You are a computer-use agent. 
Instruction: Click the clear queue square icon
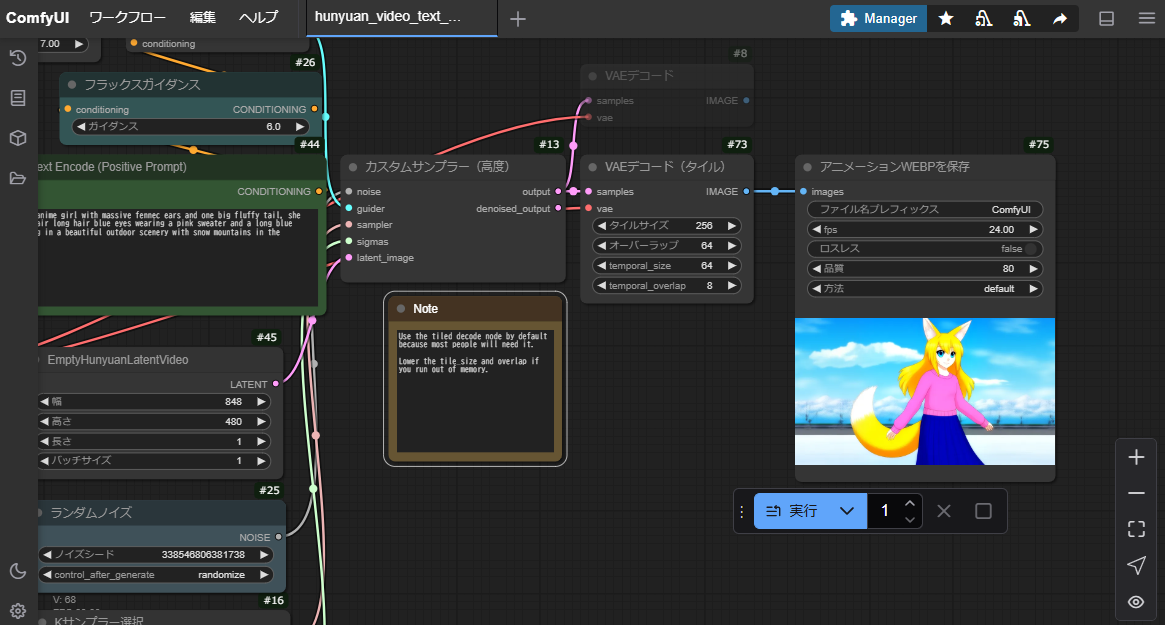983,511
